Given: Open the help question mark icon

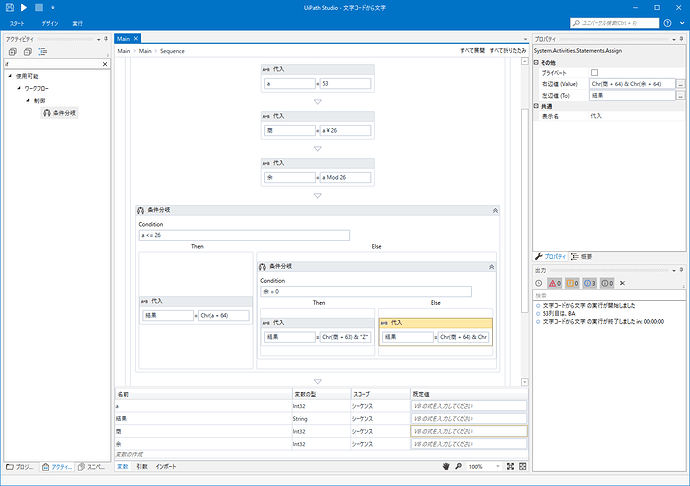Looking at the screenshot, I should coord(667,23).
